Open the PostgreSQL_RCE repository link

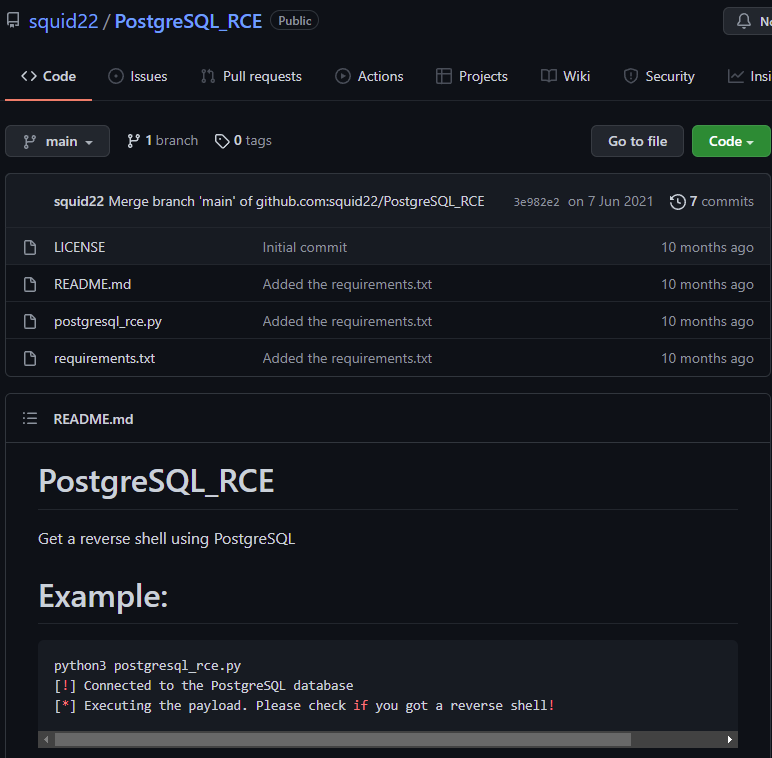188,21
